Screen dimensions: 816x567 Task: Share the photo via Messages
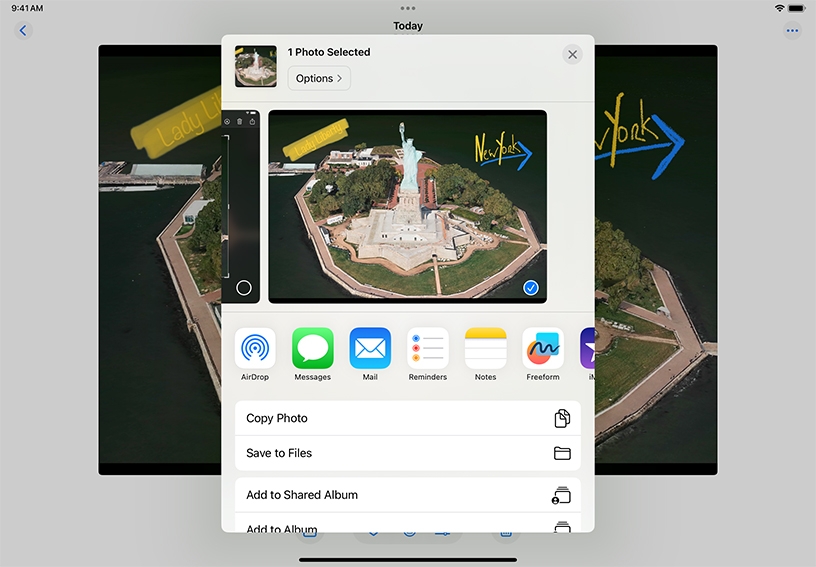click(x=313, y=349)
